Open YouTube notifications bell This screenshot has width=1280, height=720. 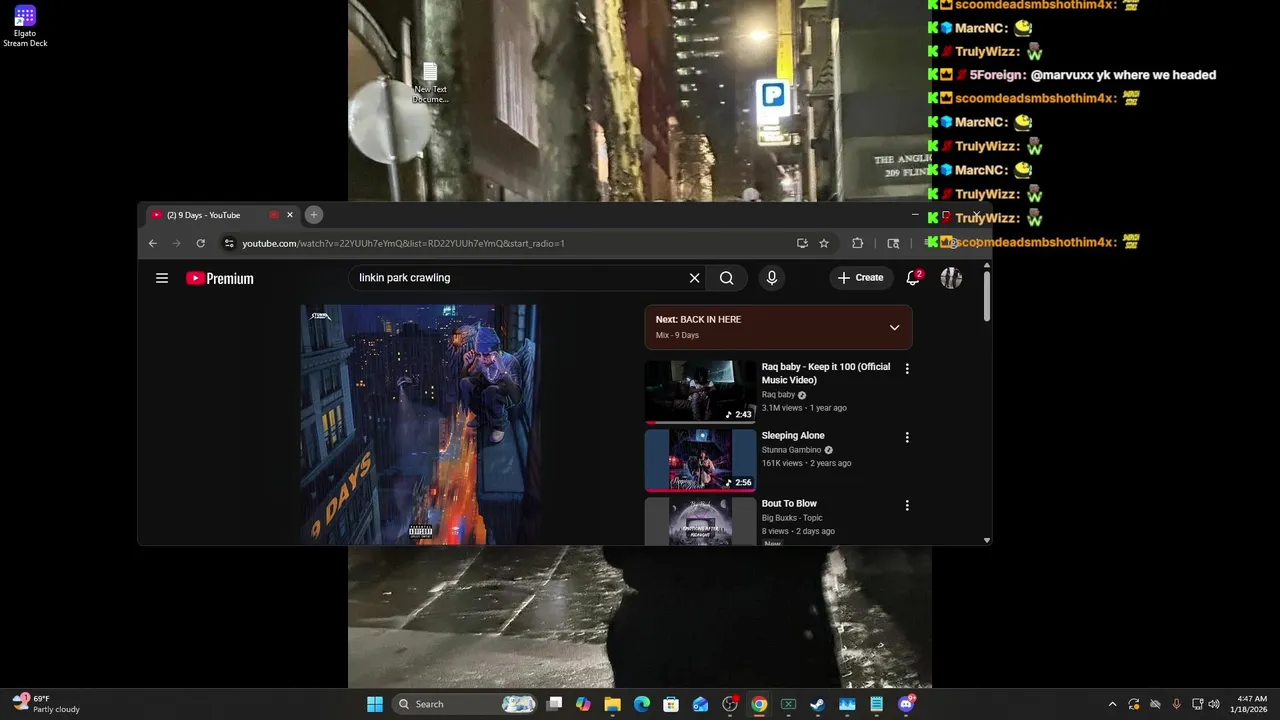tap(913, 278)
